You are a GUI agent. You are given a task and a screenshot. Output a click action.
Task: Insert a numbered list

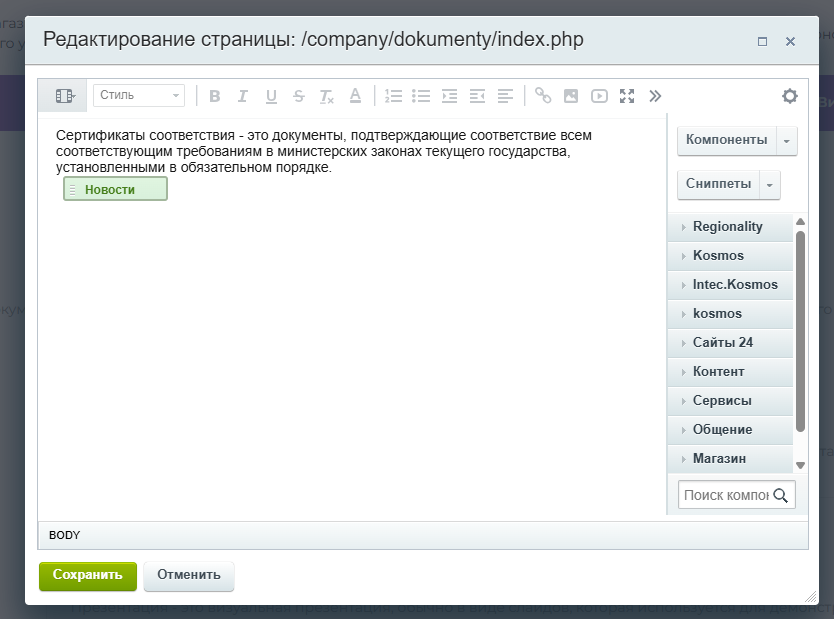pos(393,96)
